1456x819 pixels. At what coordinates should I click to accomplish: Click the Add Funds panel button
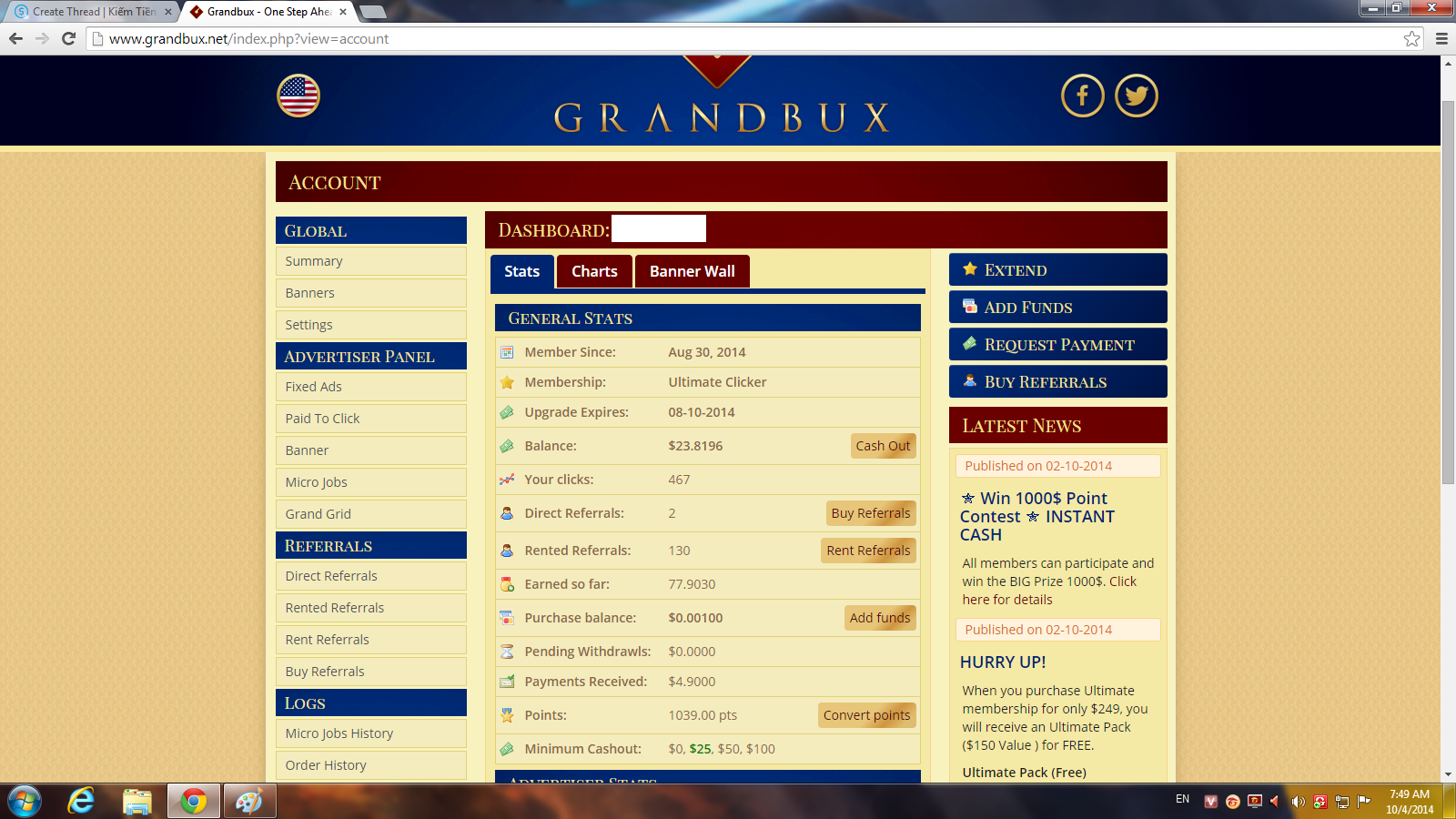[x=1058, y=307]
